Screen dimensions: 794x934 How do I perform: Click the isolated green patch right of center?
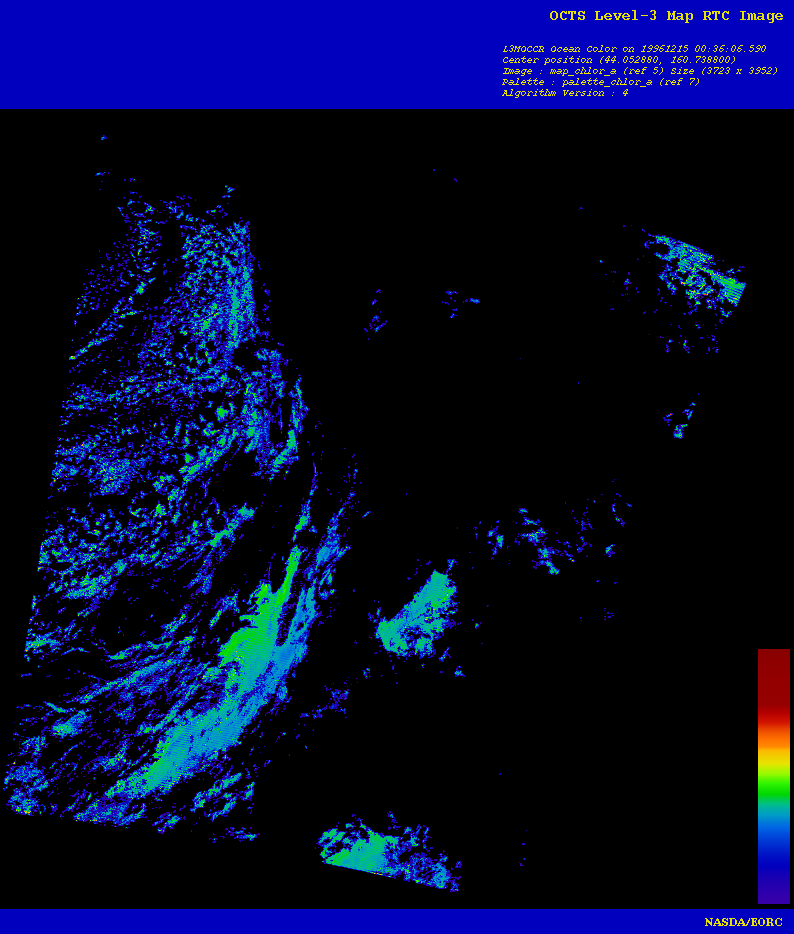coord(418,612)
